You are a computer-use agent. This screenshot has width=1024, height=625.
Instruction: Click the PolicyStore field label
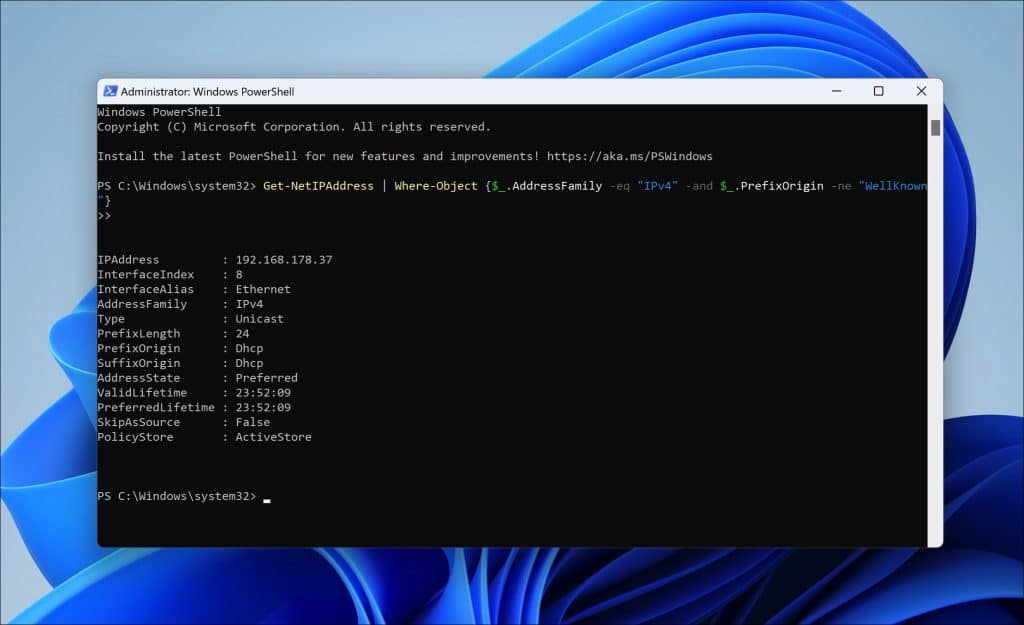135,438
